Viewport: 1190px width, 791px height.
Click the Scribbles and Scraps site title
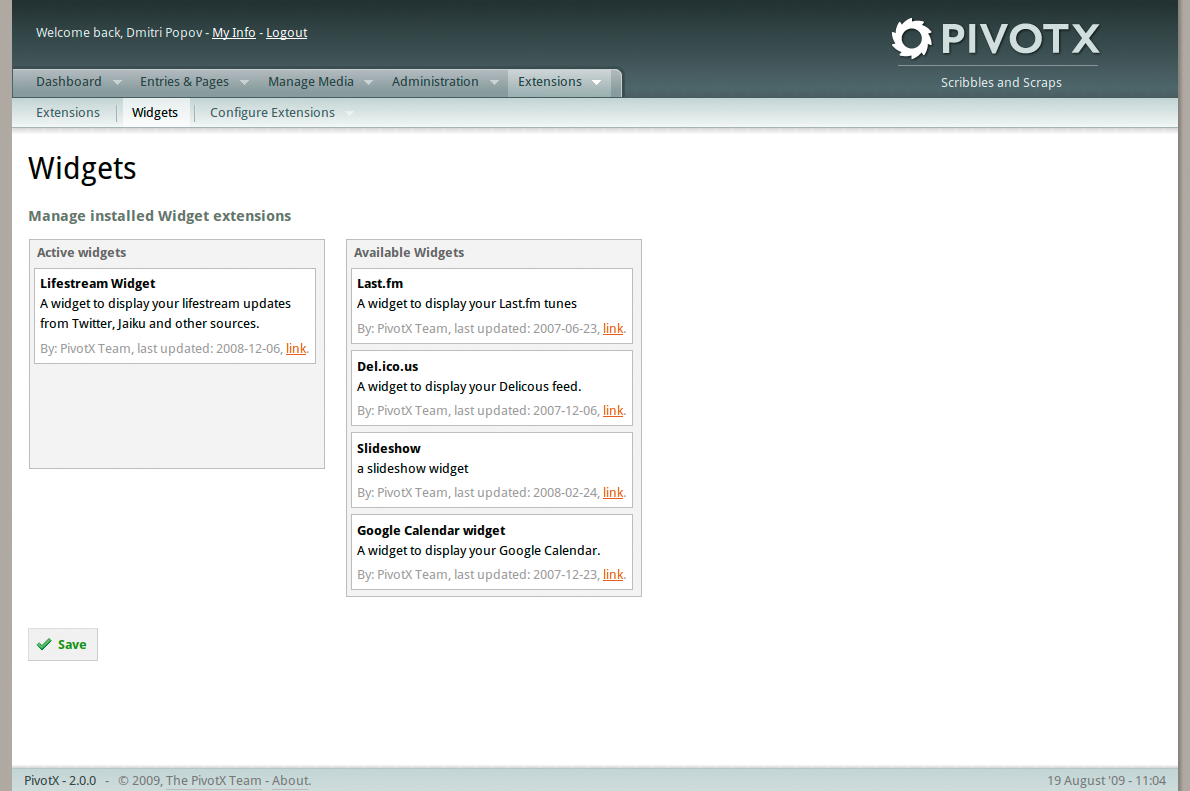point(1001,83)
